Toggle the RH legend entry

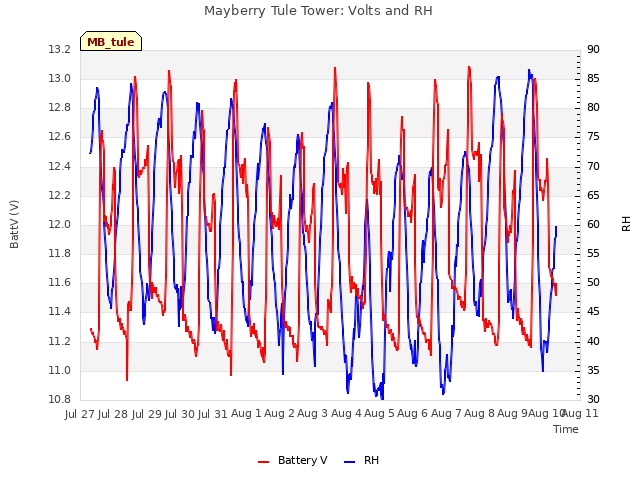click(362, 460)
